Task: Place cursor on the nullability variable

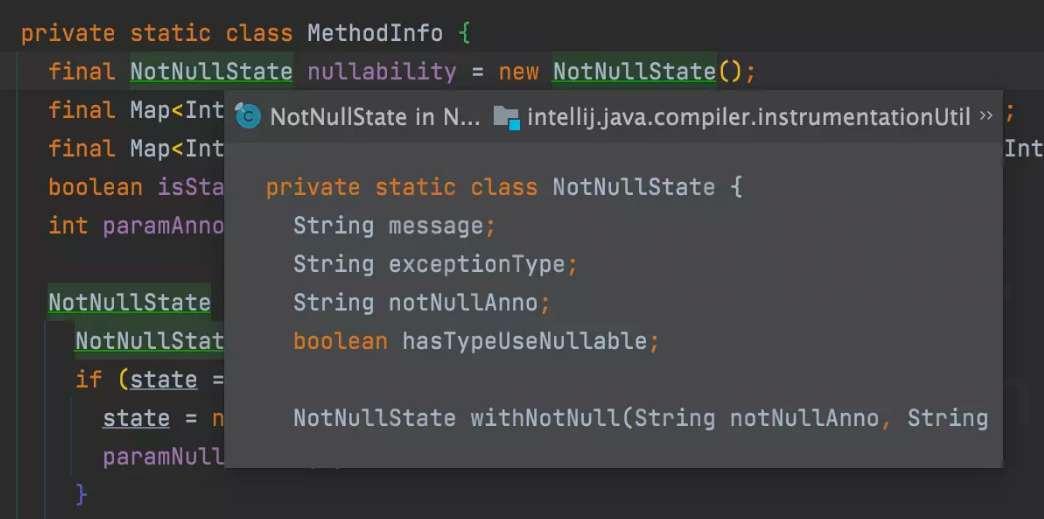Action: [381, 72]
